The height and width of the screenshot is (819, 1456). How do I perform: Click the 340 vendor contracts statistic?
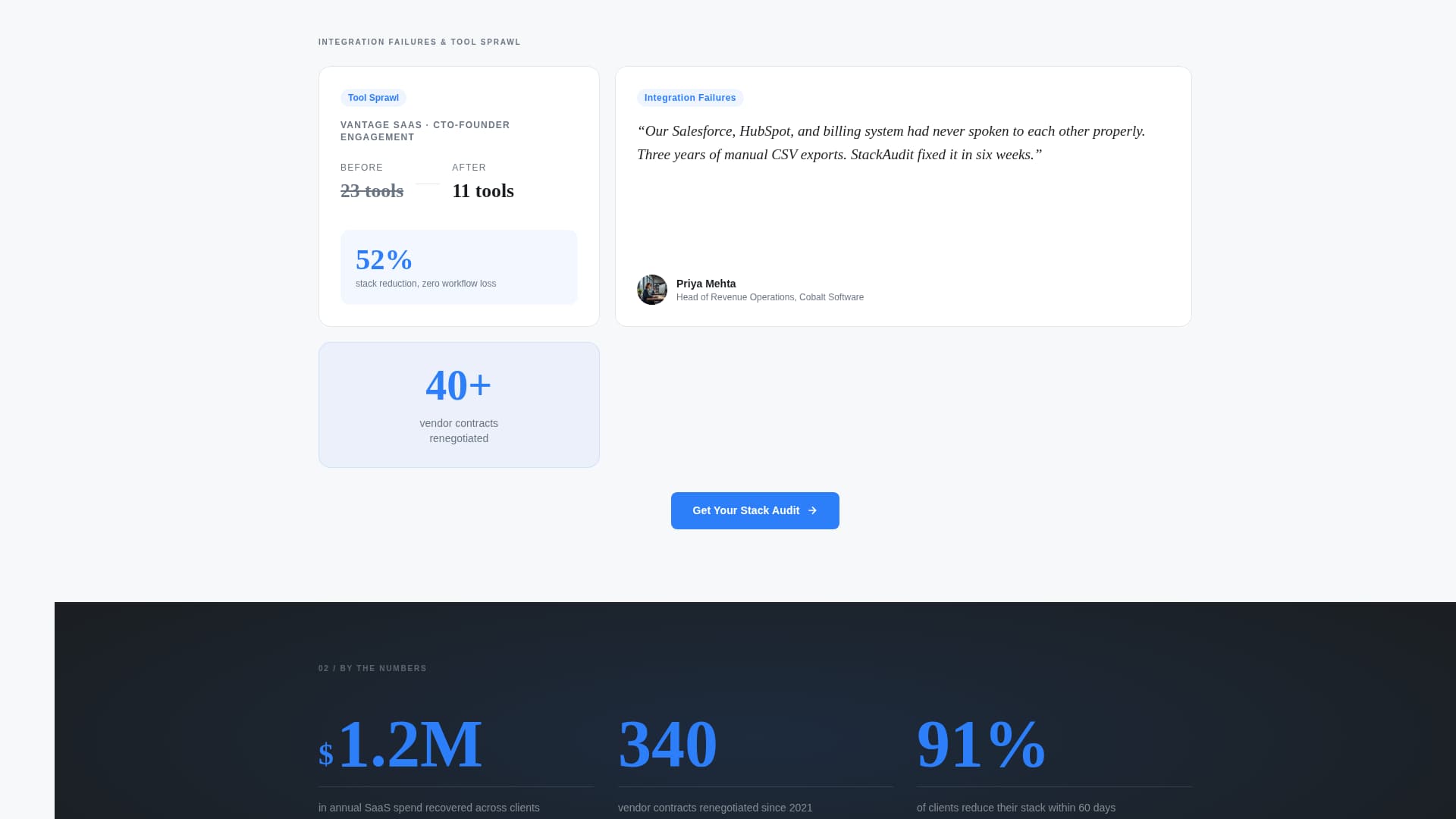667,743
